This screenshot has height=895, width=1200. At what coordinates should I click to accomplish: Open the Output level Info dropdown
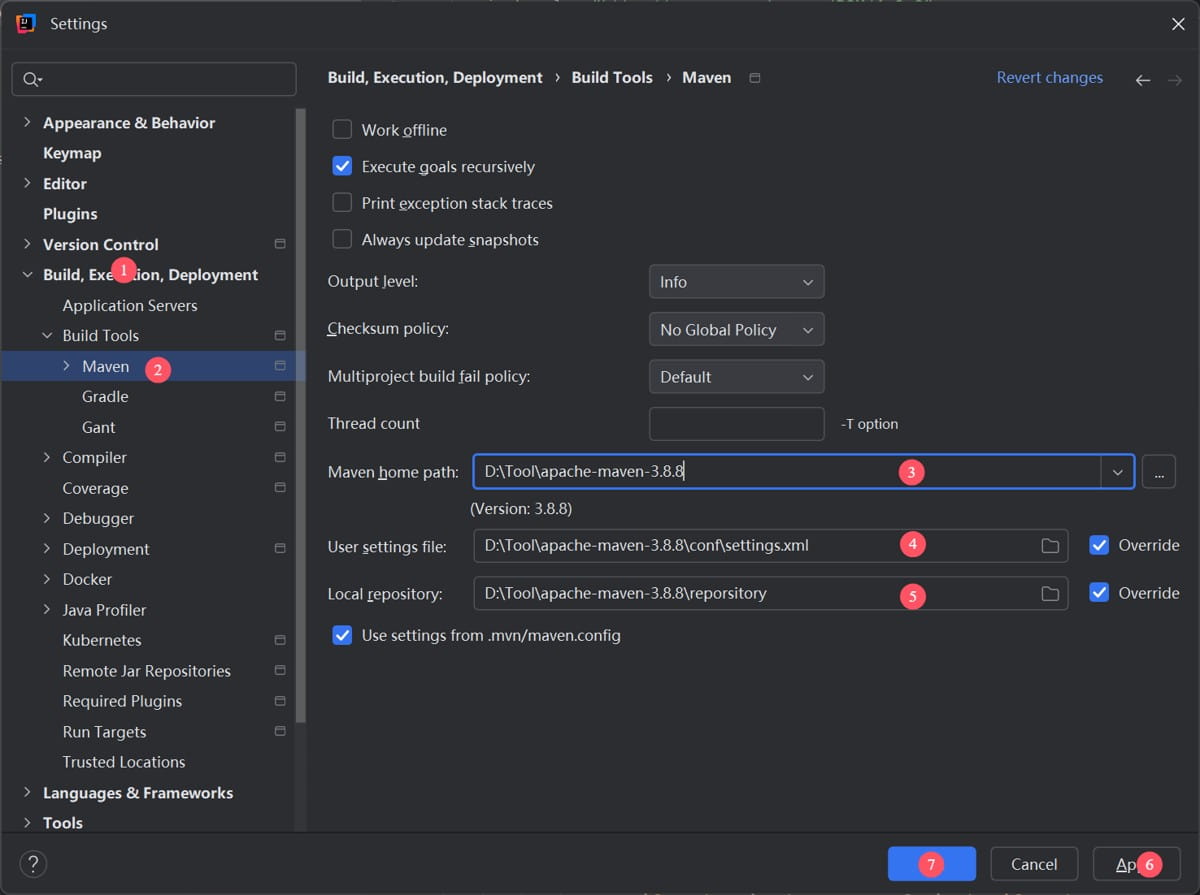[737, 282]
